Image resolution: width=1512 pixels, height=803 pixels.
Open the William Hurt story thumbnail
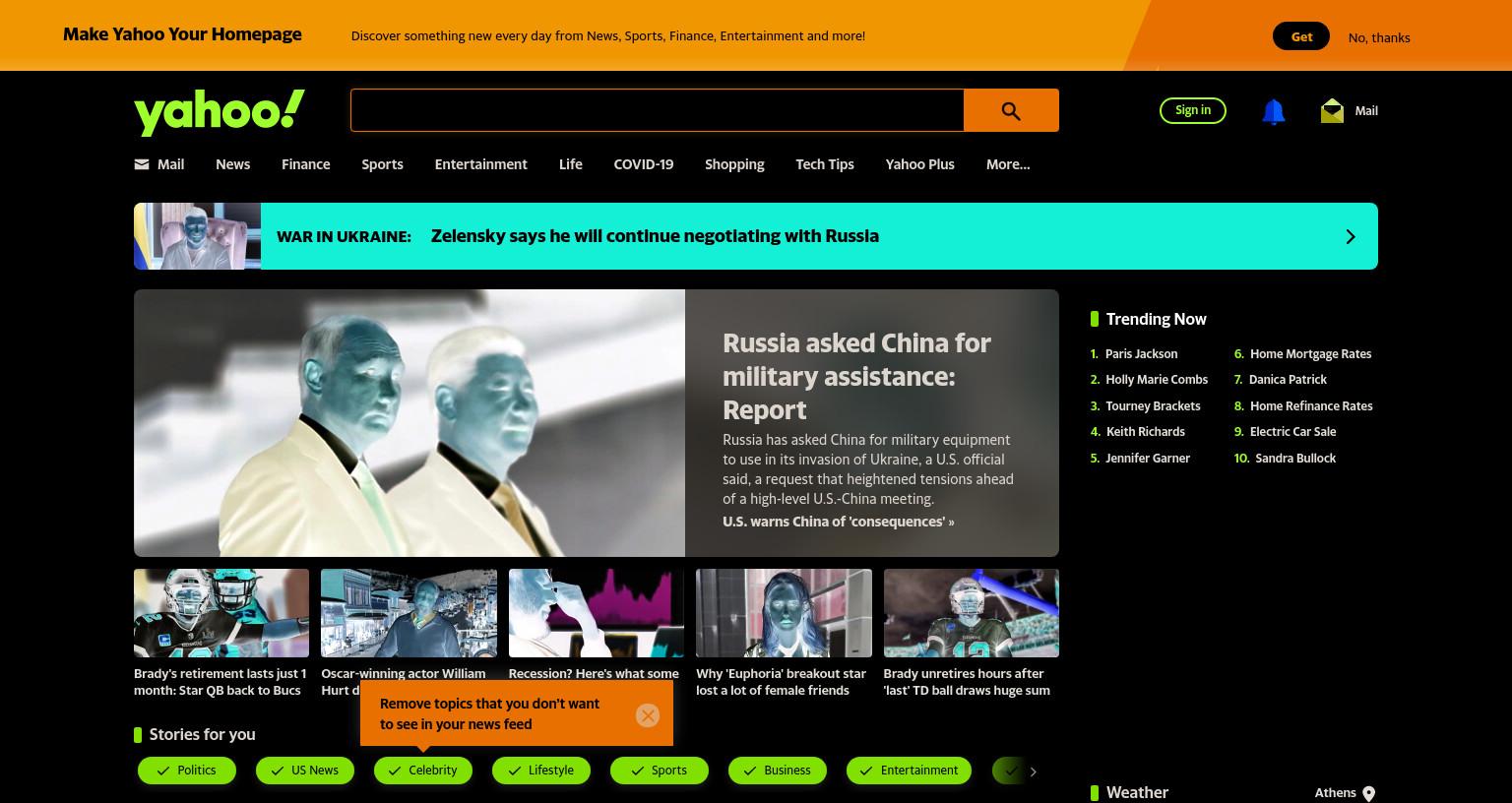coord(409,613)
